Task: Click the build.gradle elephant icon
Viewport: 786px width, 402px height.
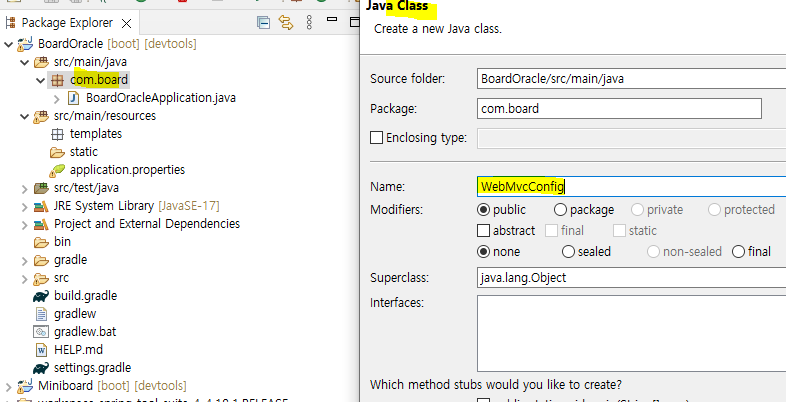Action: 41,296
